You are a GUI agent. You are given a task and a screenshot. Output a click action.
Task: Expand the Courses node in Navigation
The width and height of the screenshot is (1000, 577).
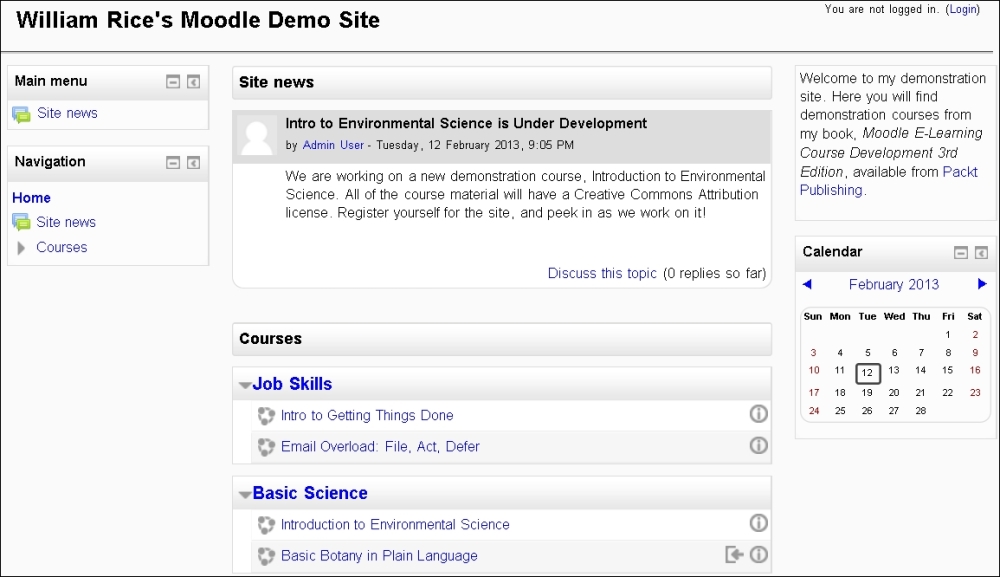click(21, 248)
